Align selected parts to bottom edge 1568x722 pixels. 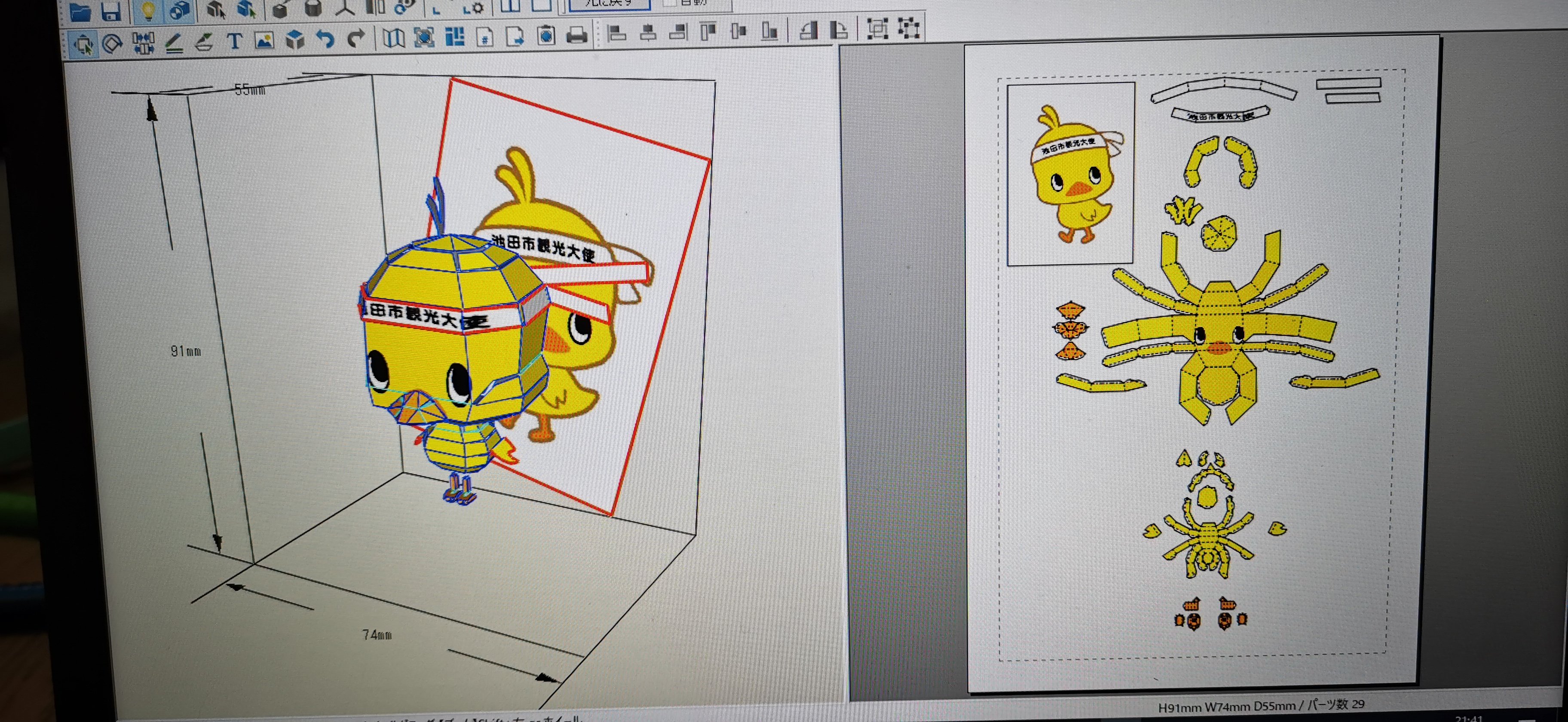pyautogui.click(x=770, y=31)
